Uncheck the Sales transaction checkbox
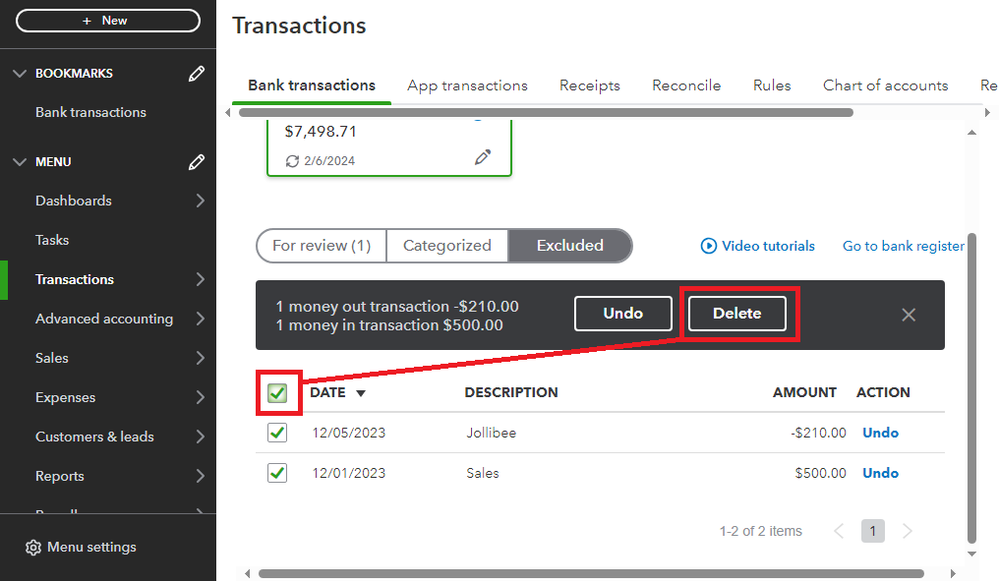The height and width of the screenshot is (581, 999). 277,473
